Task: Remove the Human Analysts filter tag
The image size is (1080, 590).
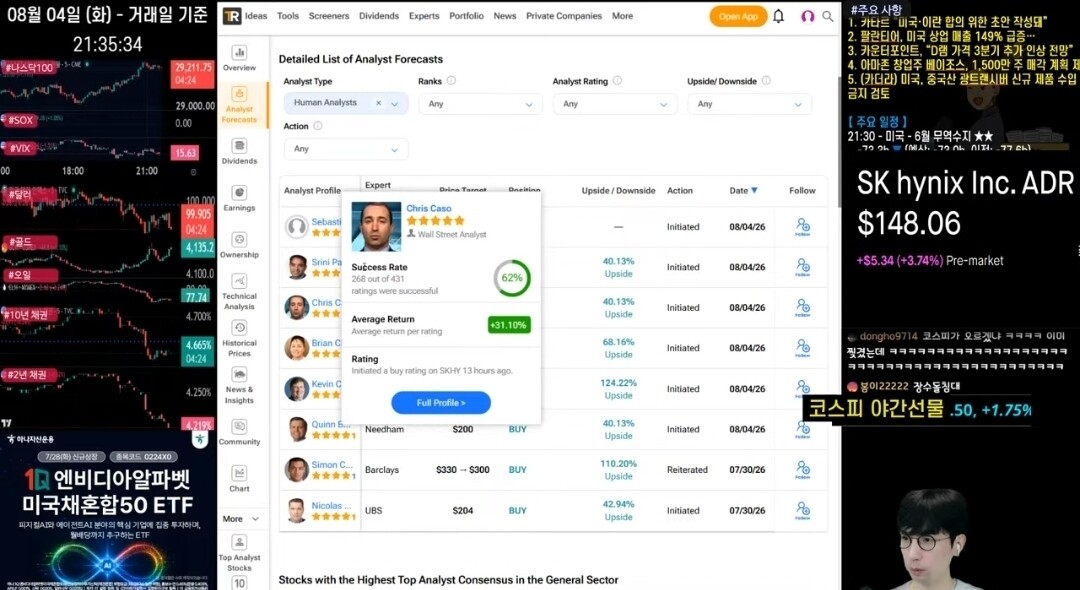Action: click(x=378, y=103)
